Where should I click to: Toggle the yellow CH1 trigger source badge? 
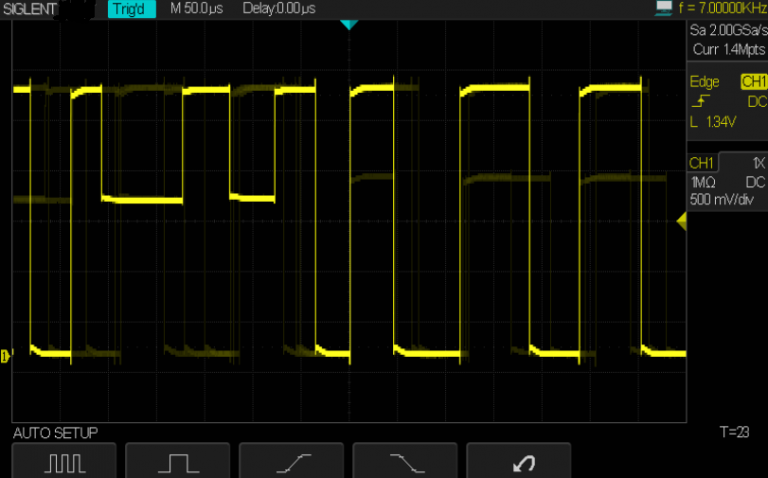click(x=753, y=82)
